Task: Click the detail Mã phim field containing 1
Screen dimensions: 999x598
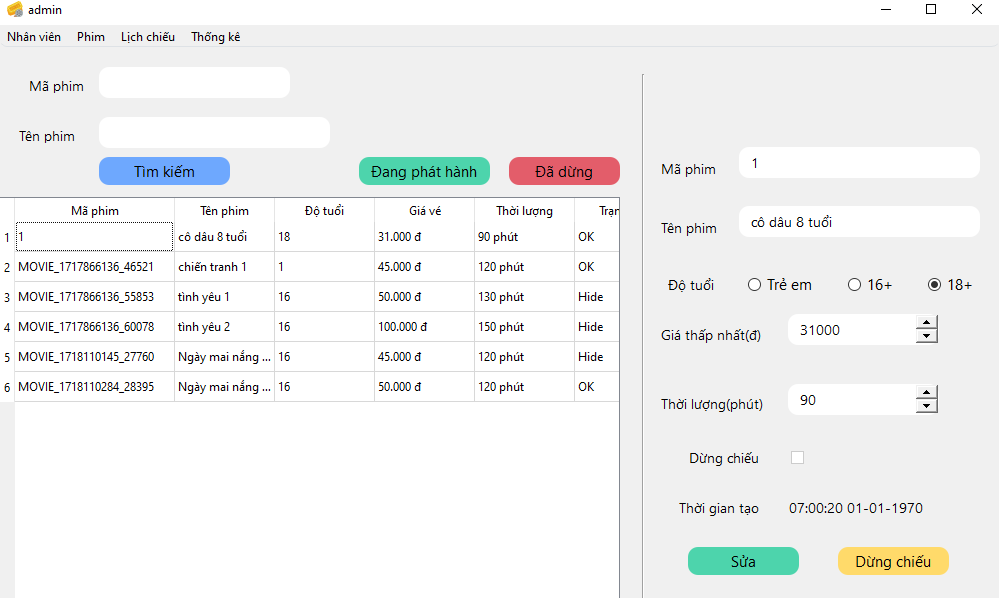Action: [859, 163]
